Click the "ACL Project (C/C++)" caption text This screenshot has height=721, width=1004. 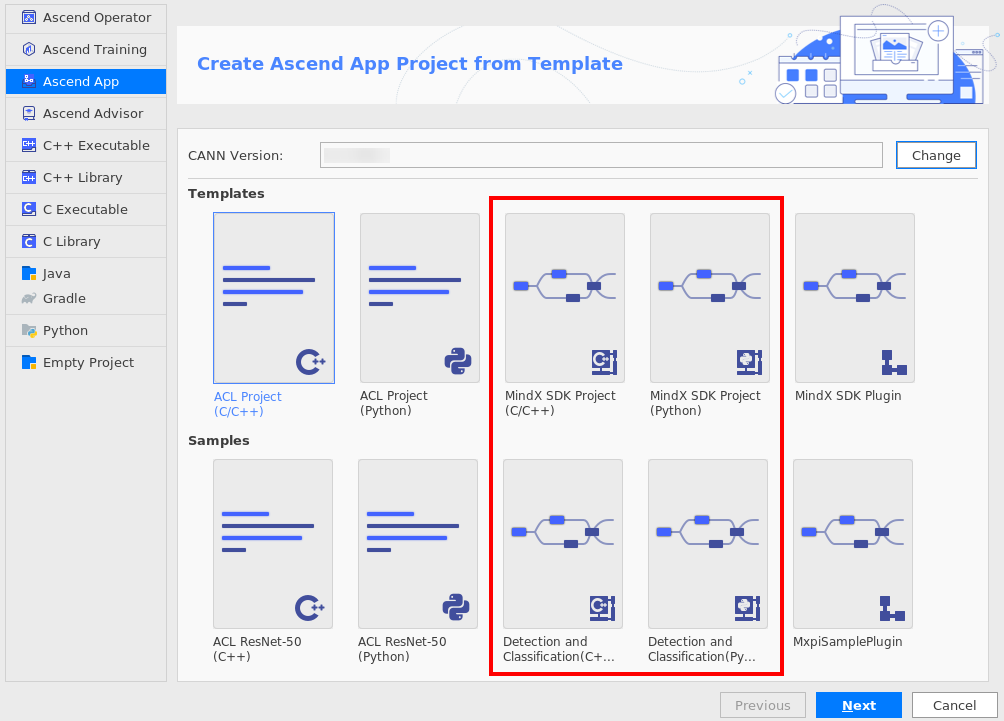248,404
